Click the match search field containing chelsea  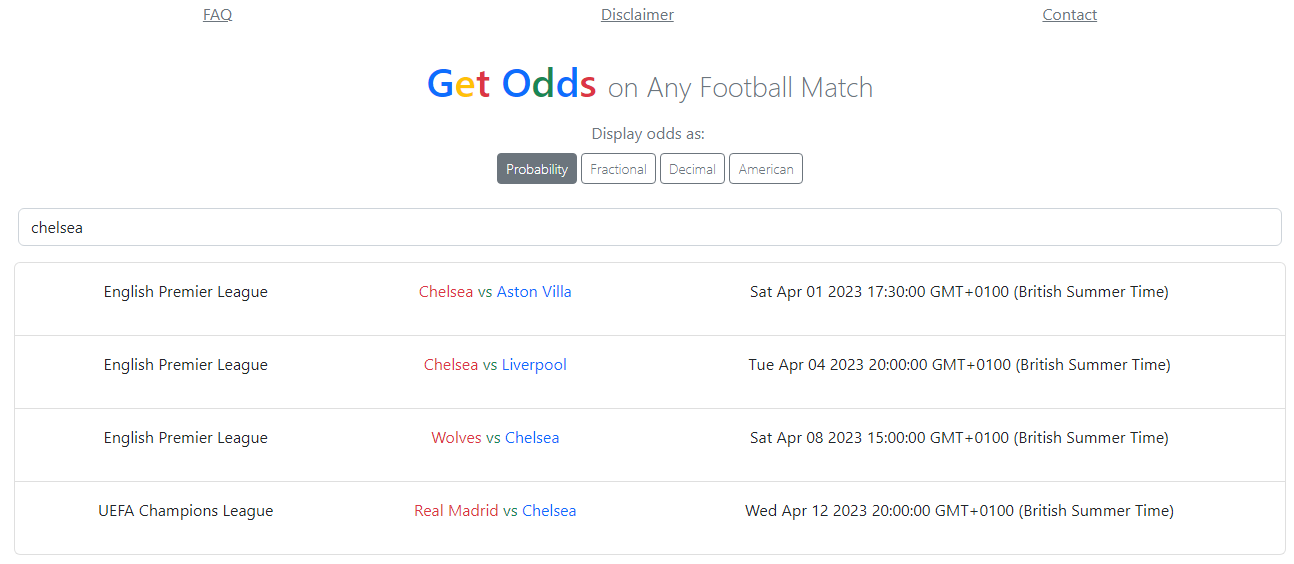tap(649, 227)
